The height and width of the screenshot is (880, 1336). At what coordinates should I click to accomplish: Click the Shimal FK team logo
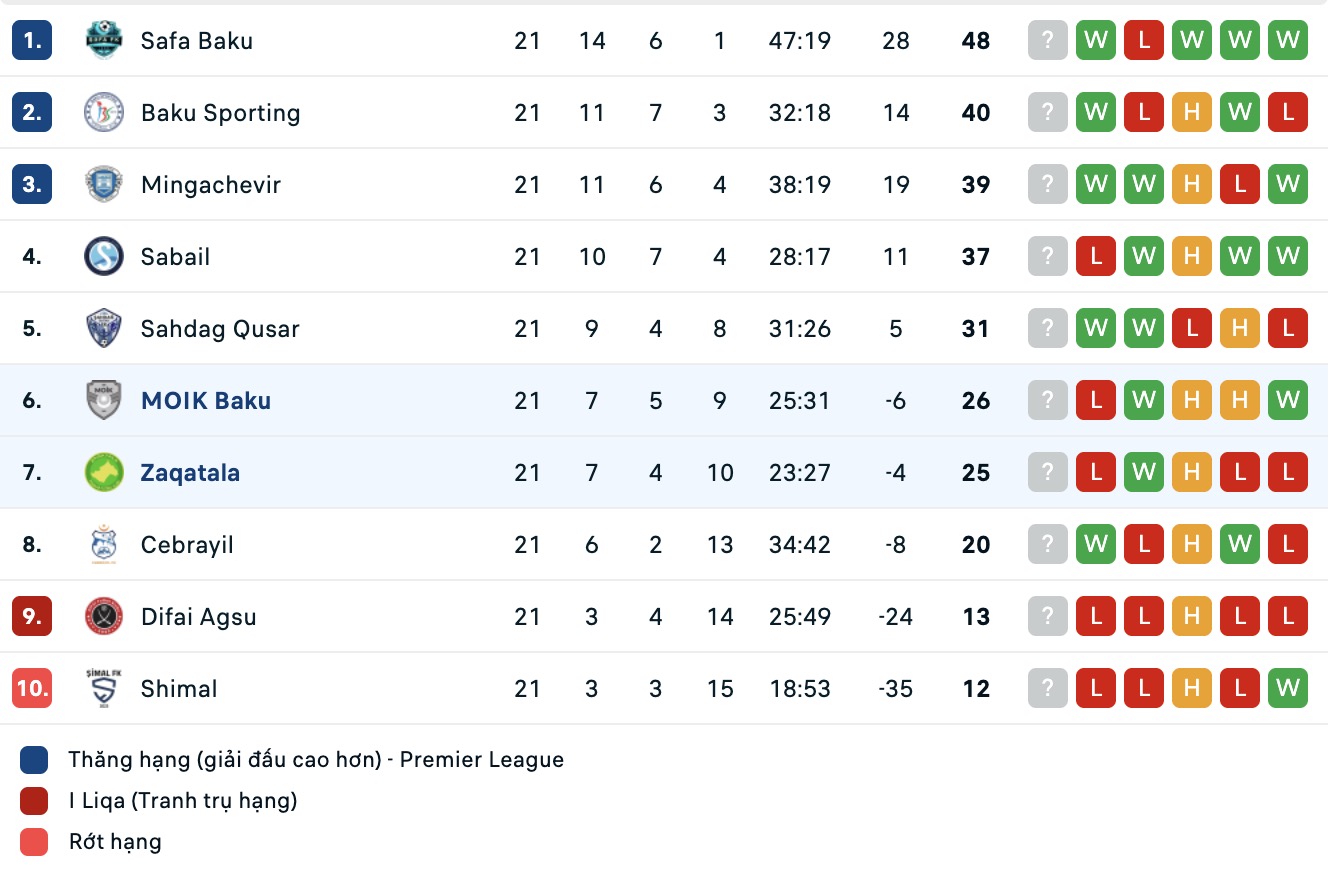pos(104,688)
